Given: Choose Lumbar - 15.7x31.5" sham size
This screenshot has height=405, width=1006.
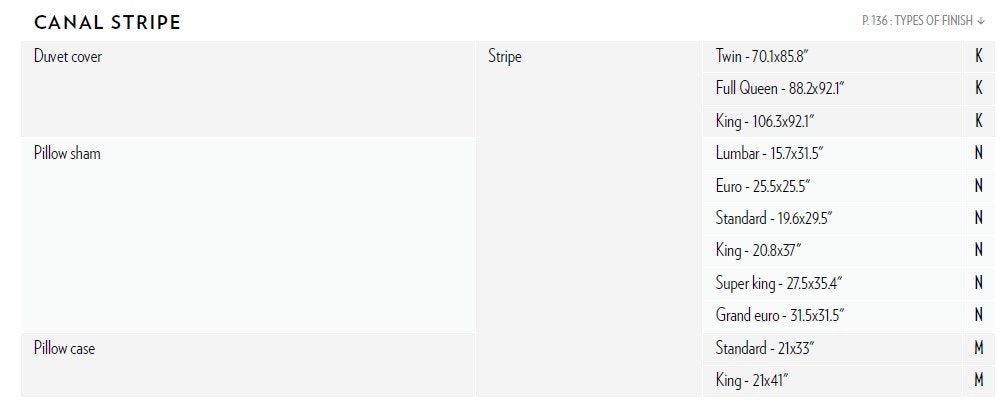Looking at the screenshot, I should (769, 154).
